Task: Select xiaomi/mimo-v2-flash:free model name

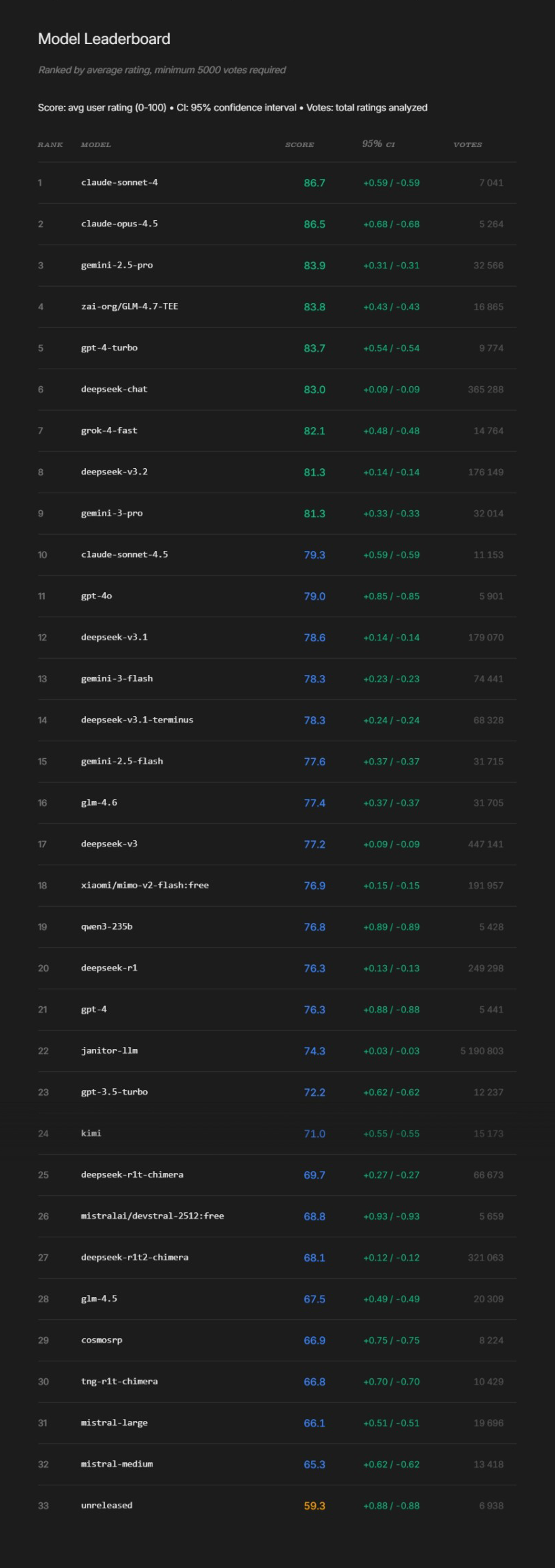Action: 145,885
